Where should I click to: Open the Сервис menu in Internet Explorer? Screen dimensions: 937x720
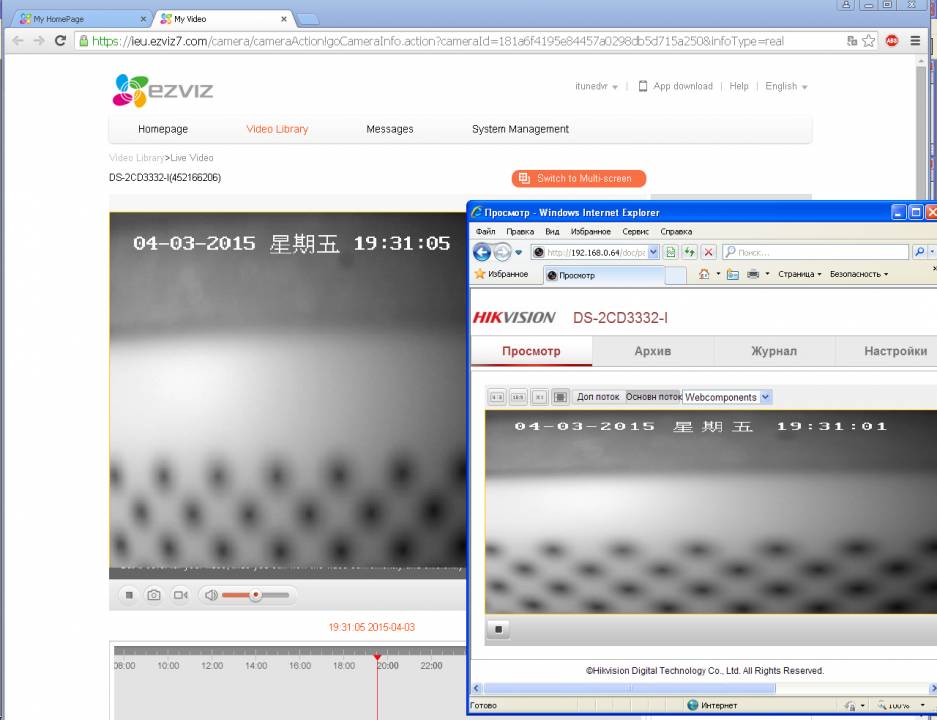coord(635,231)
